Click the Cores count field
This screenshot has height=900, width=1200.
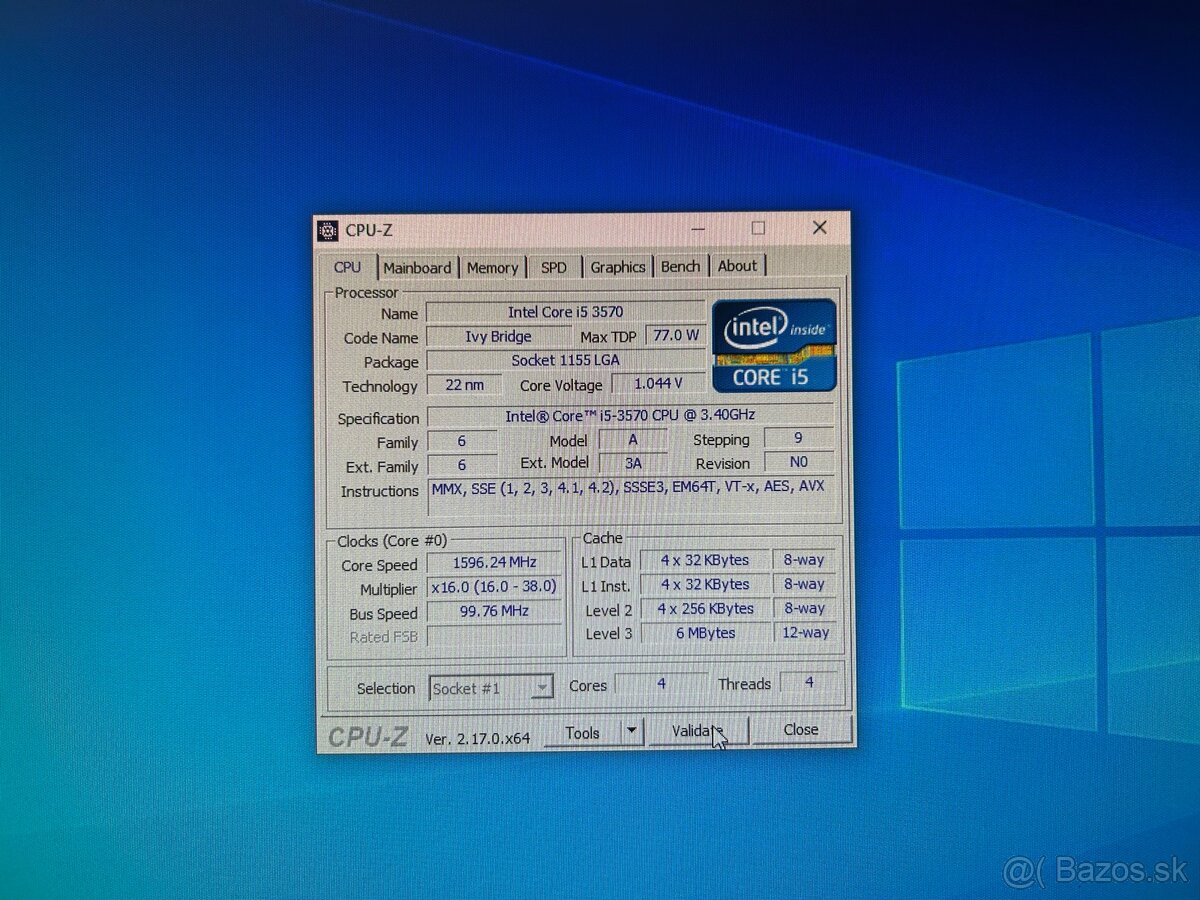click(661, 683)
